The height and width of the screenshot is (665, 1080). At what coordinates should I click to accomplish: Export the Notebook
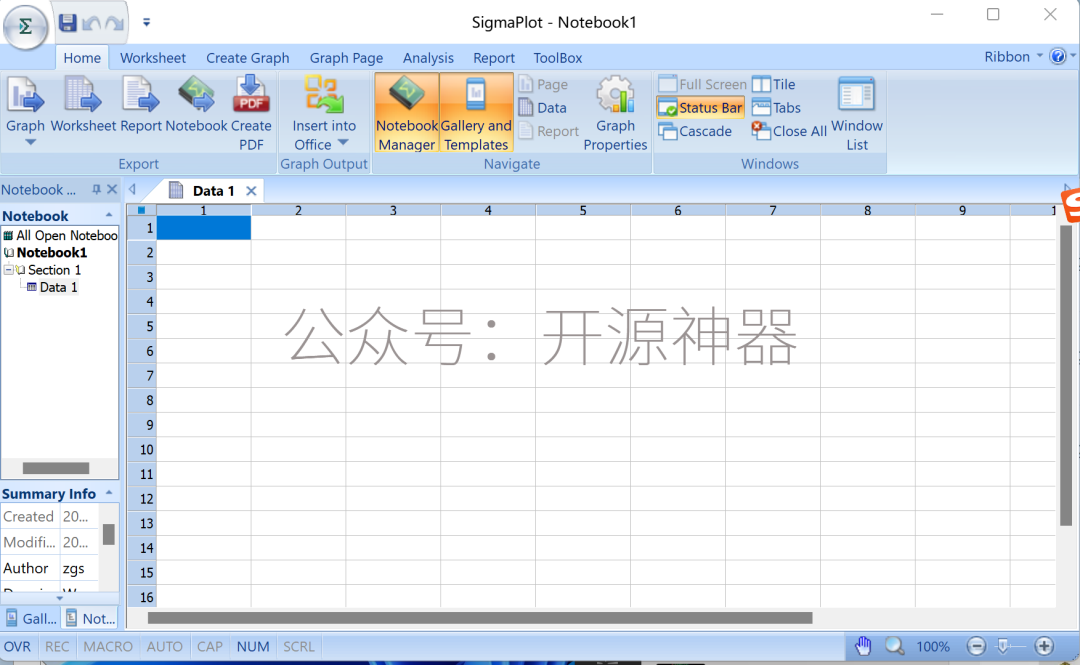click(196, 104)
